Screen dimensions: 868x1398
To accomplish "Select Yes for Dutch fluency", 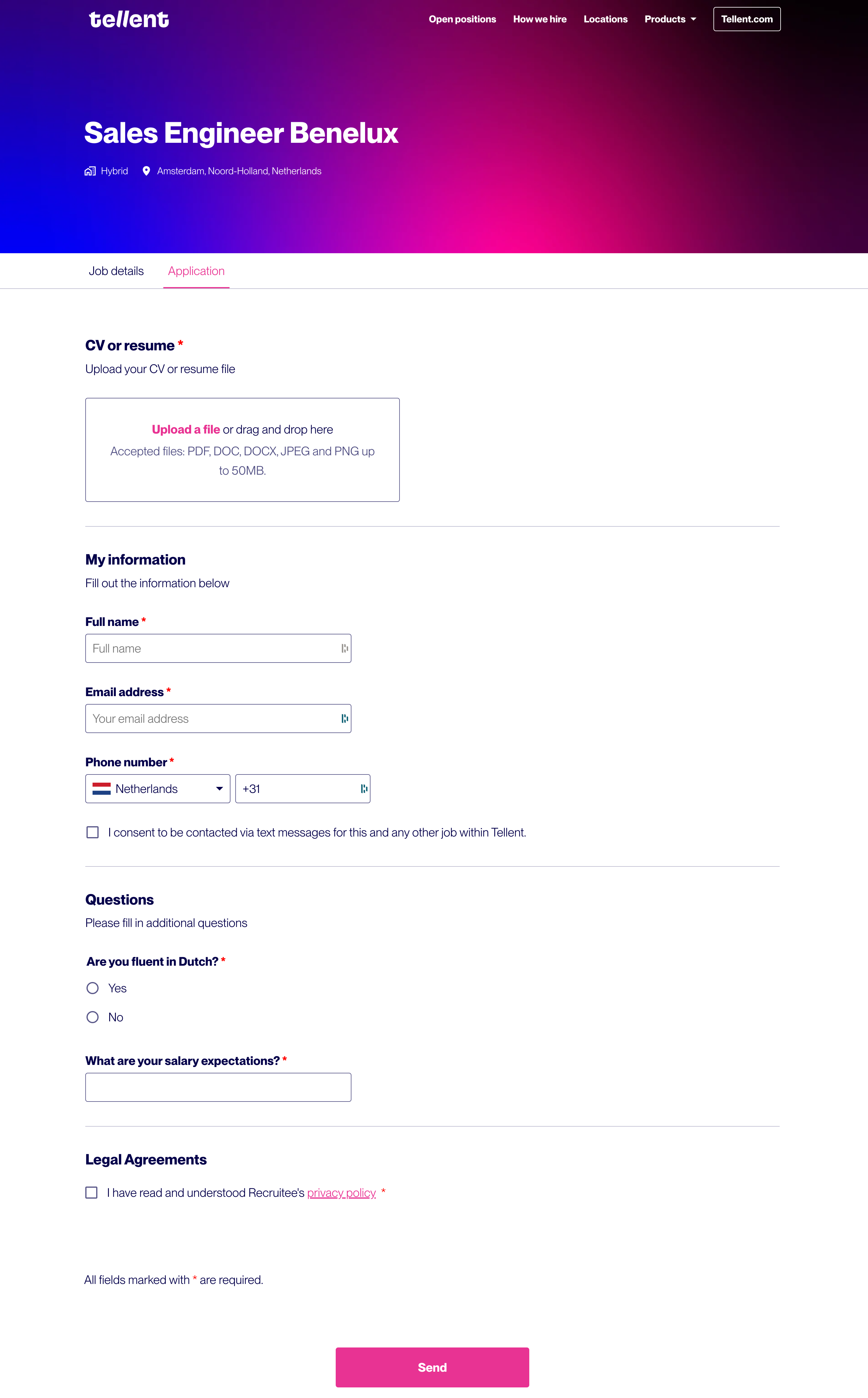I will pos(93,988).
